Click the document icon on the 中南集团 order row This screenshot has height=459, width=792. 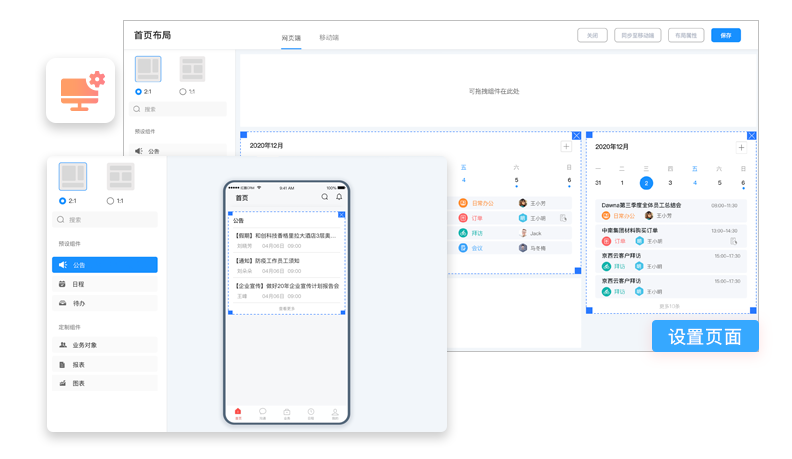pos(733,241)
